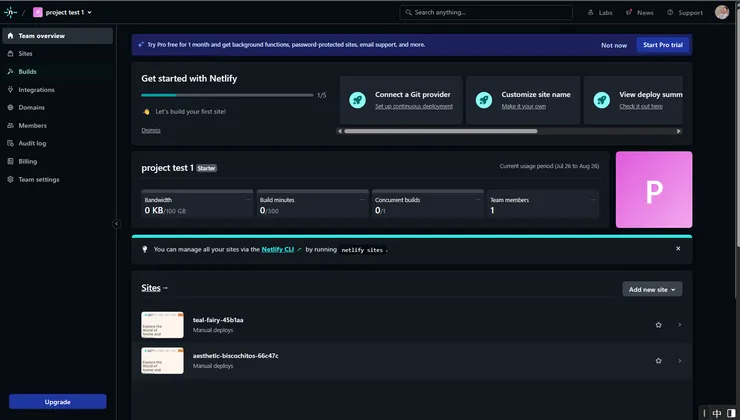The height and width of the screenshot is (420, 740).
Task: Open the Team members usage card
Action: 543,204
